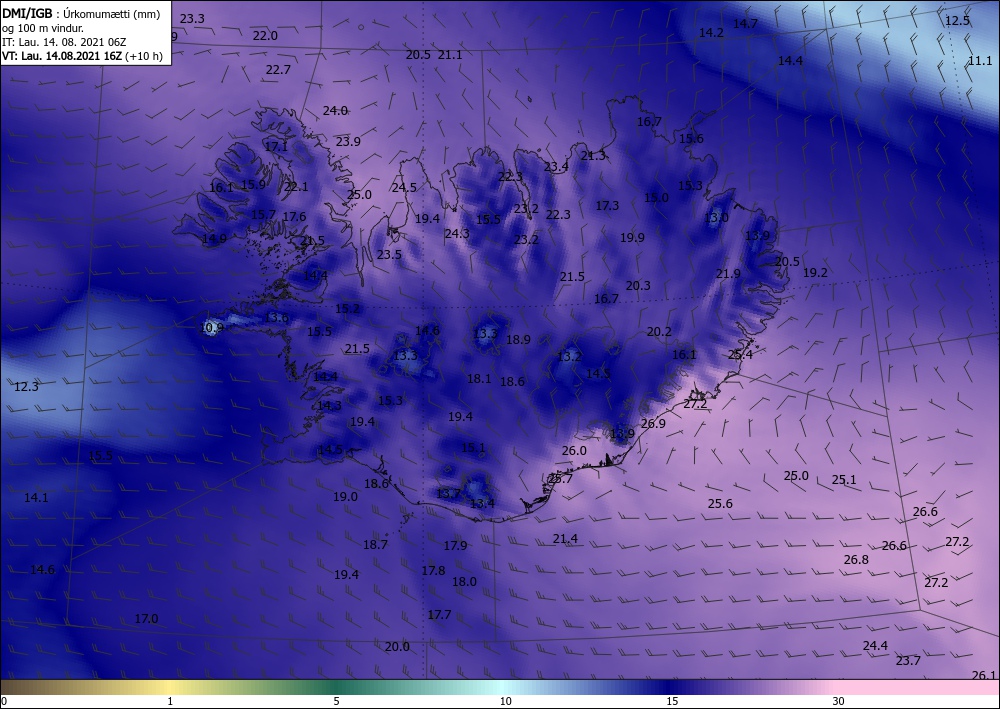The height and width of the screenshot is (709, 1000).
Task: Click the '24.3' value
Action: (457, 234)
